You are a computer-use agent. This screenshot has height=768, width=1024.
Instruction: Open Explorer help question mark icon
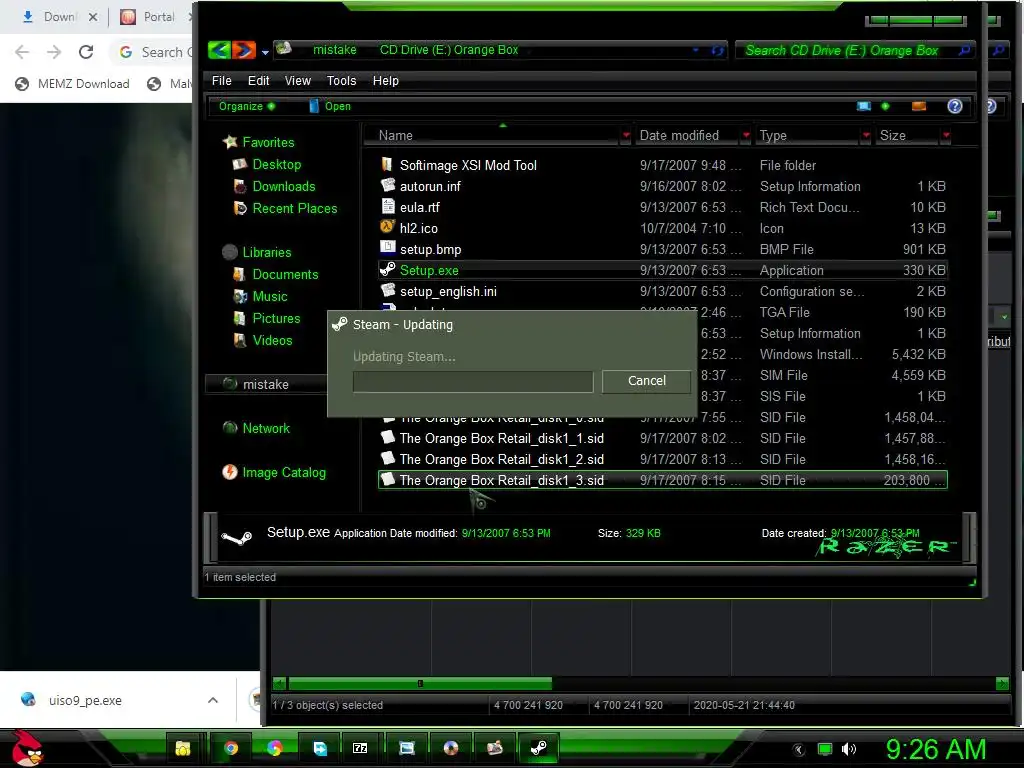click(954, 106)
